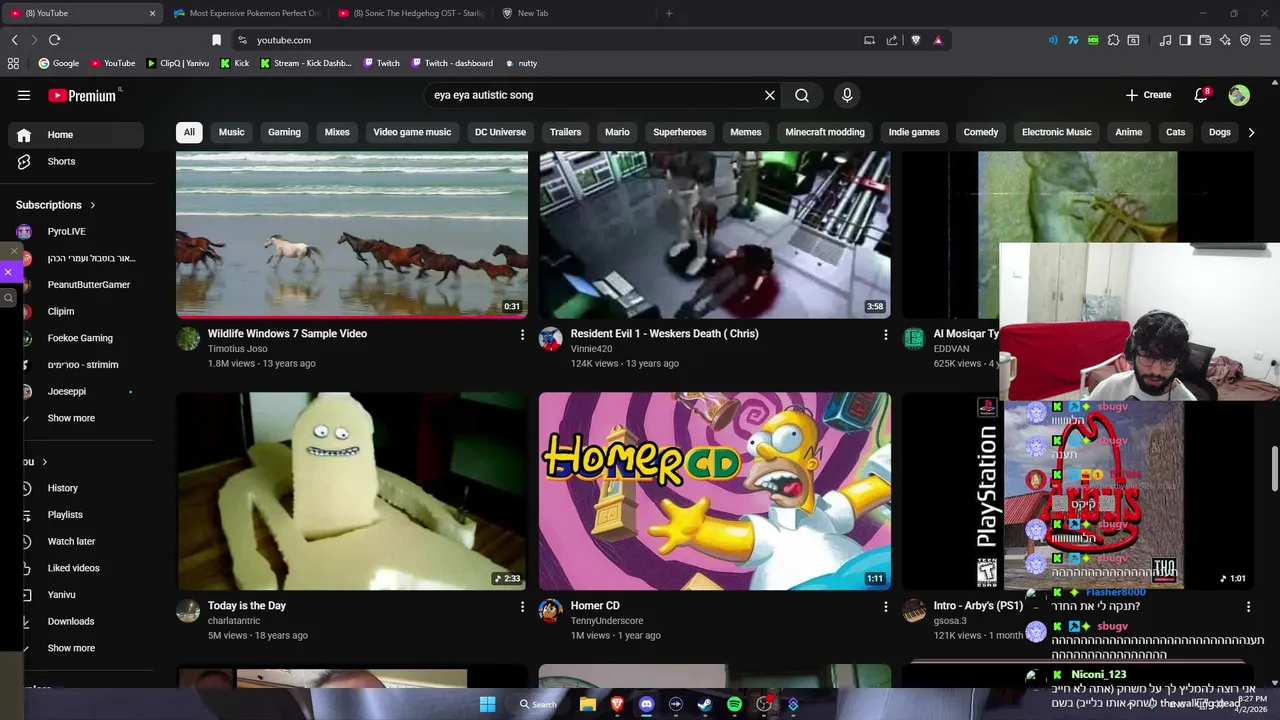This screenshot has height=720, width=1280.
Task: Expand Subscriptions section chevron
Action: pos(93,205)
